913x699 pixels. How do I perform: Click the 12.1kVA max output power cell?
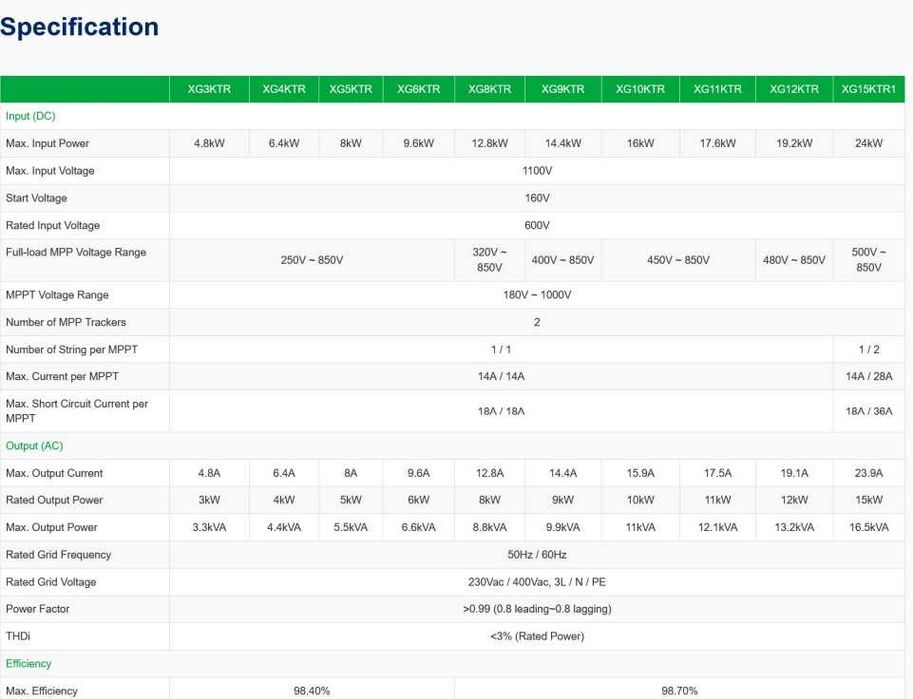tap(717, 527)
